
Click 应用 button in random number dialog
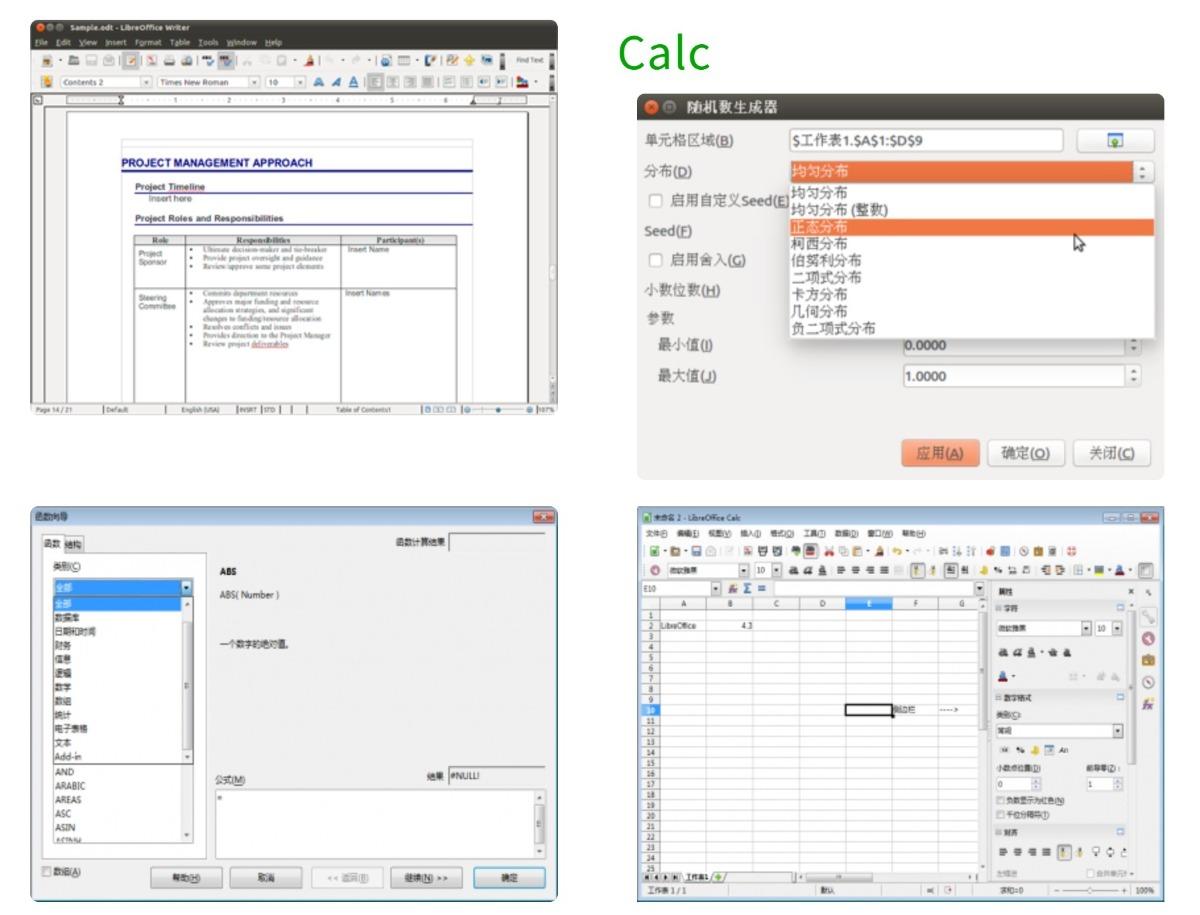[x=940, y=453]
